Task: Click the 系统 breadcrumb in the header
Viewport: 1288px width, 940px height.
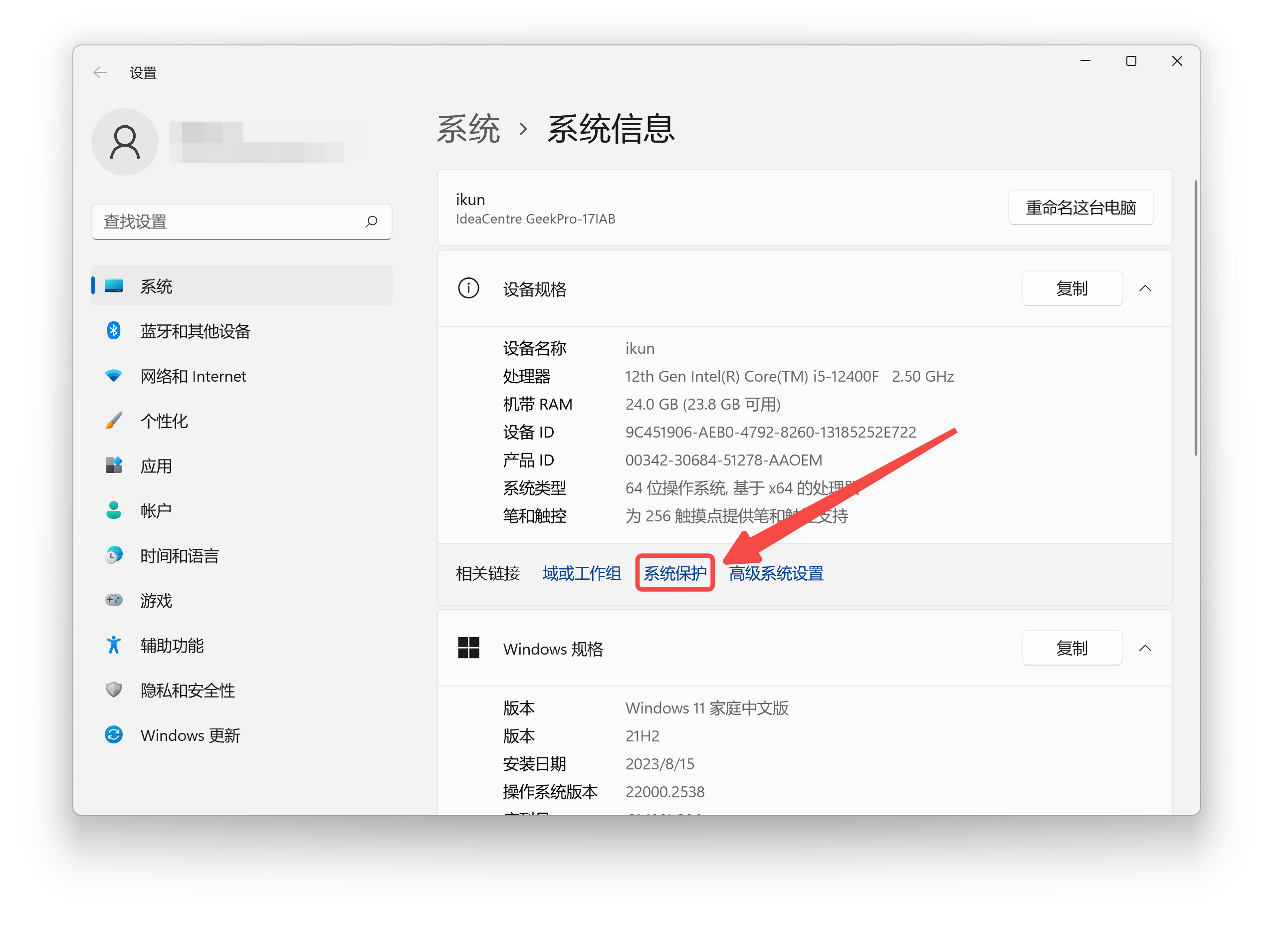Action: click(x=468, y=129)
